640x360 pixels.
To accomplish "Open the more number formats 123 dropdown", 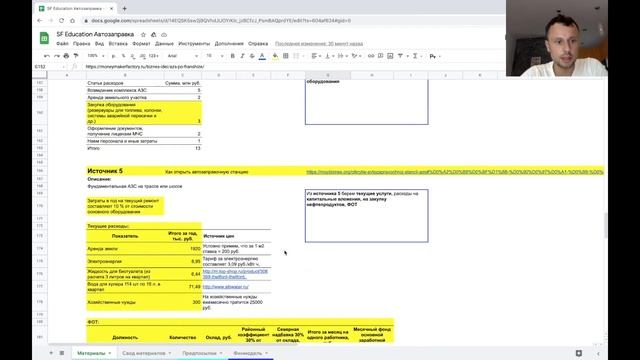I will 153,56.
